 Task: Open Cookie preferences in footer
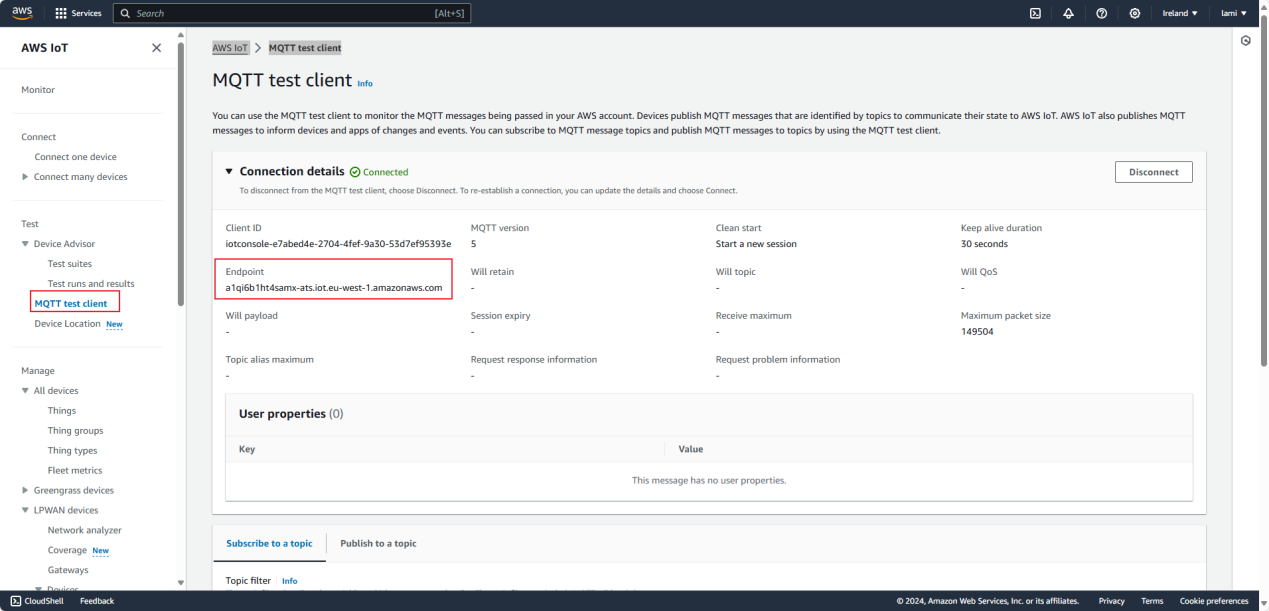(1213, 601)
